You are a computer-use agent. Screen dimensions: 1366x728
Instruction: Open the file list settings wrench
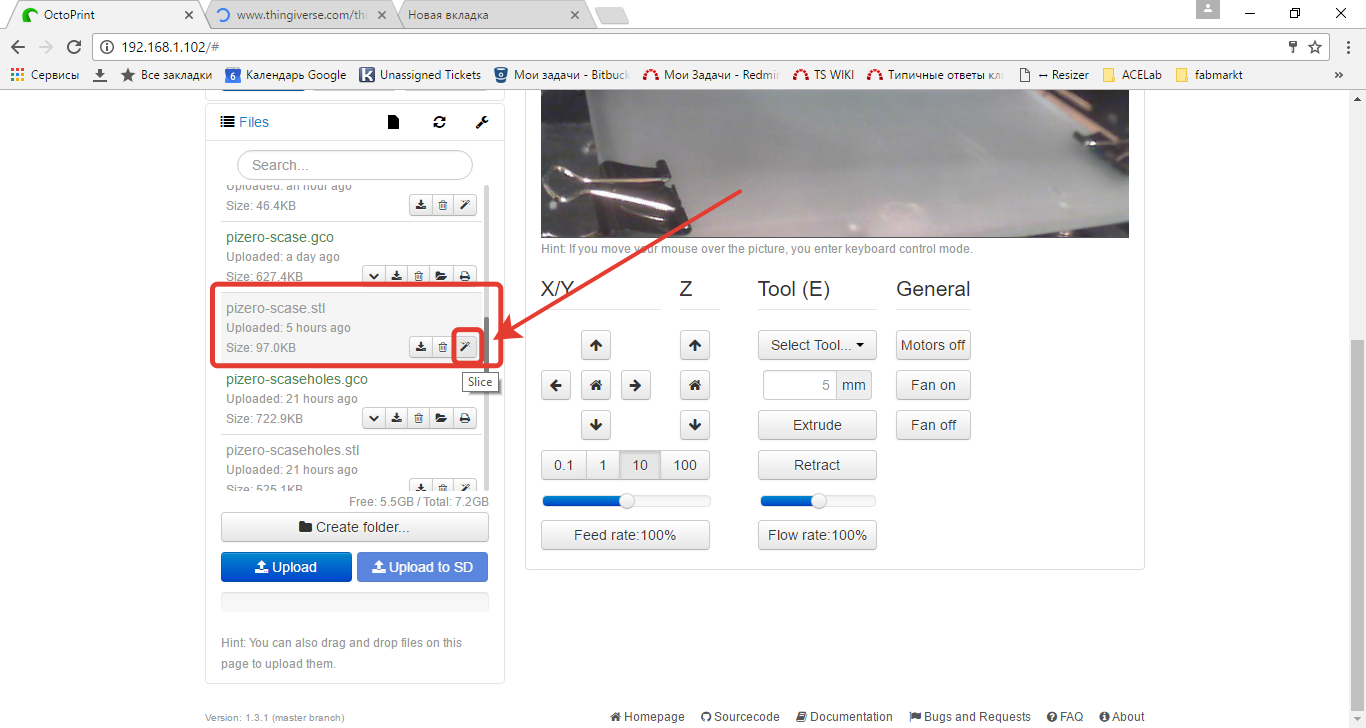click(x=481, y=122)
